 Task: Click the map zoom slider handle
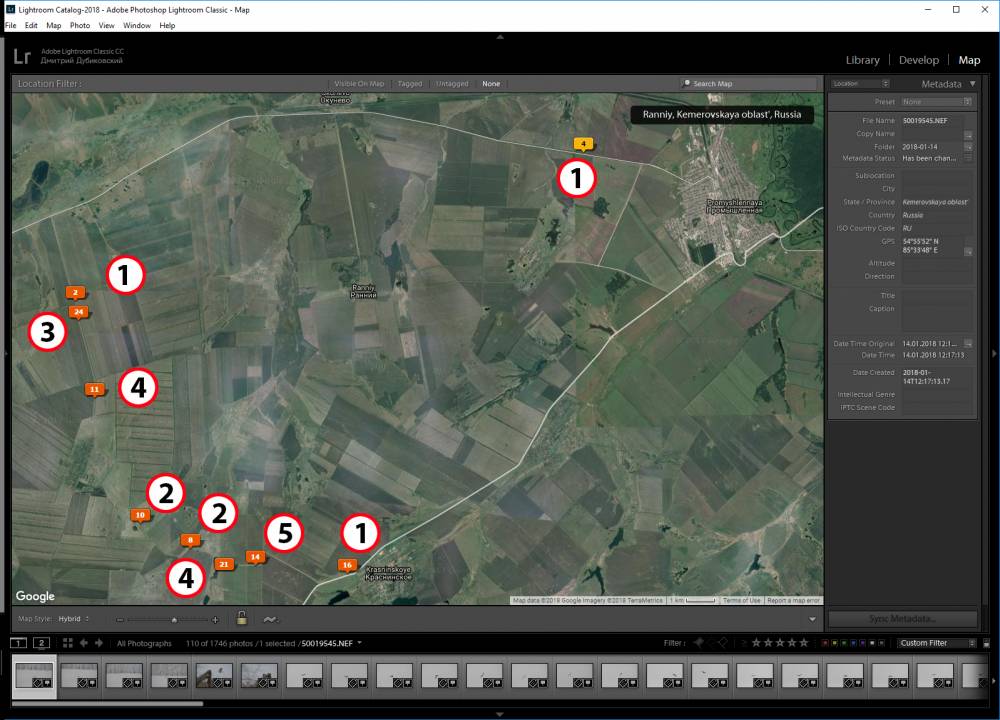tap(174, 620)
